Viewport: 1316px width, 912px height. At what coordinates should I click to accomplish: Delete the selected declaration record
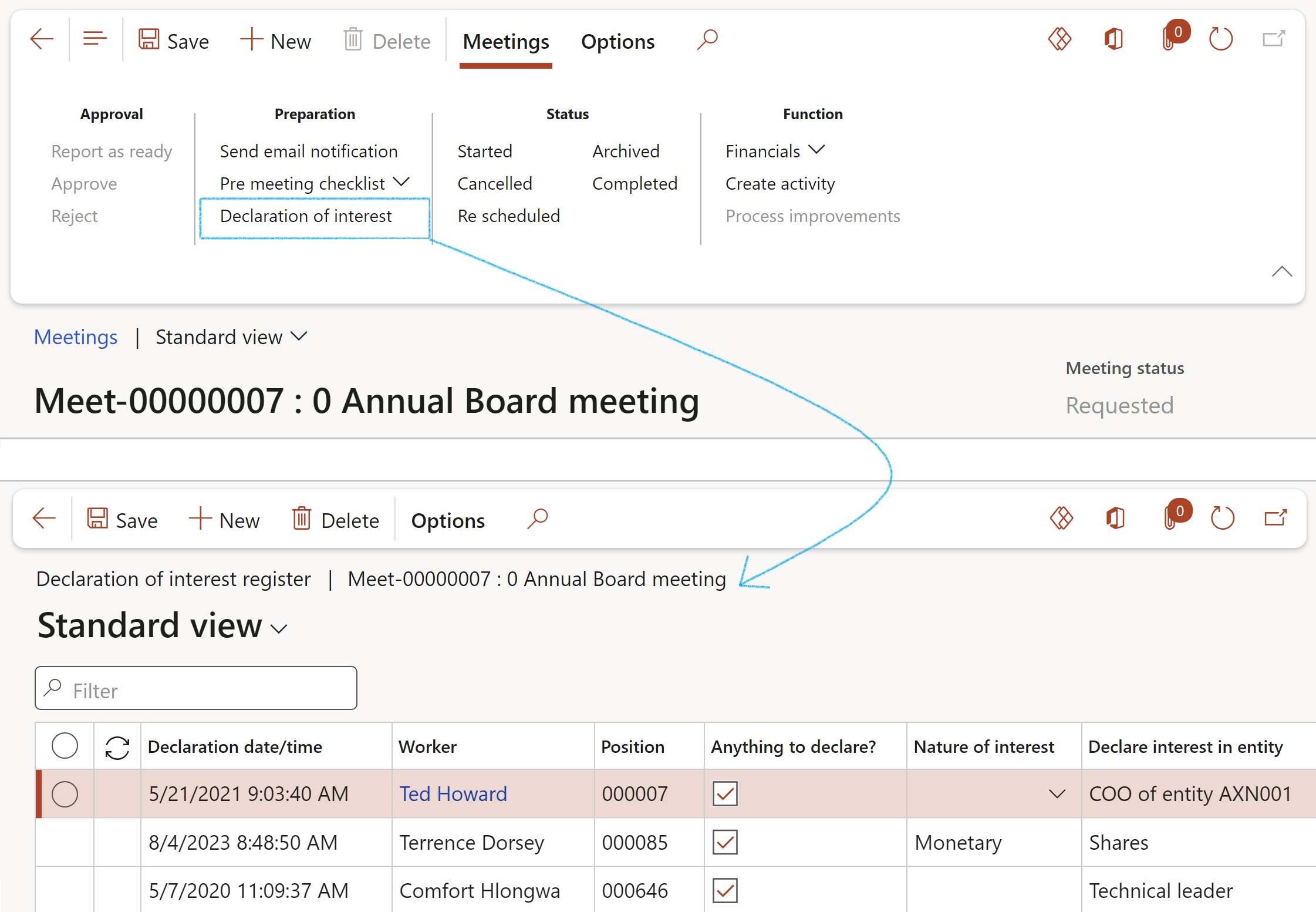[336, 520]
